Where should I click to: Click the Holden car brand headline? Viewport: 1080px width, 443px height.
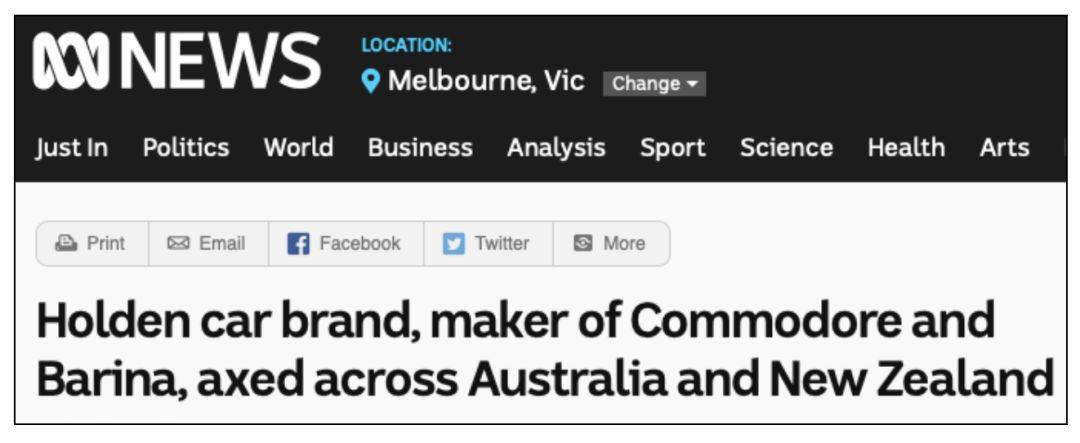click(x=545, y=351)
